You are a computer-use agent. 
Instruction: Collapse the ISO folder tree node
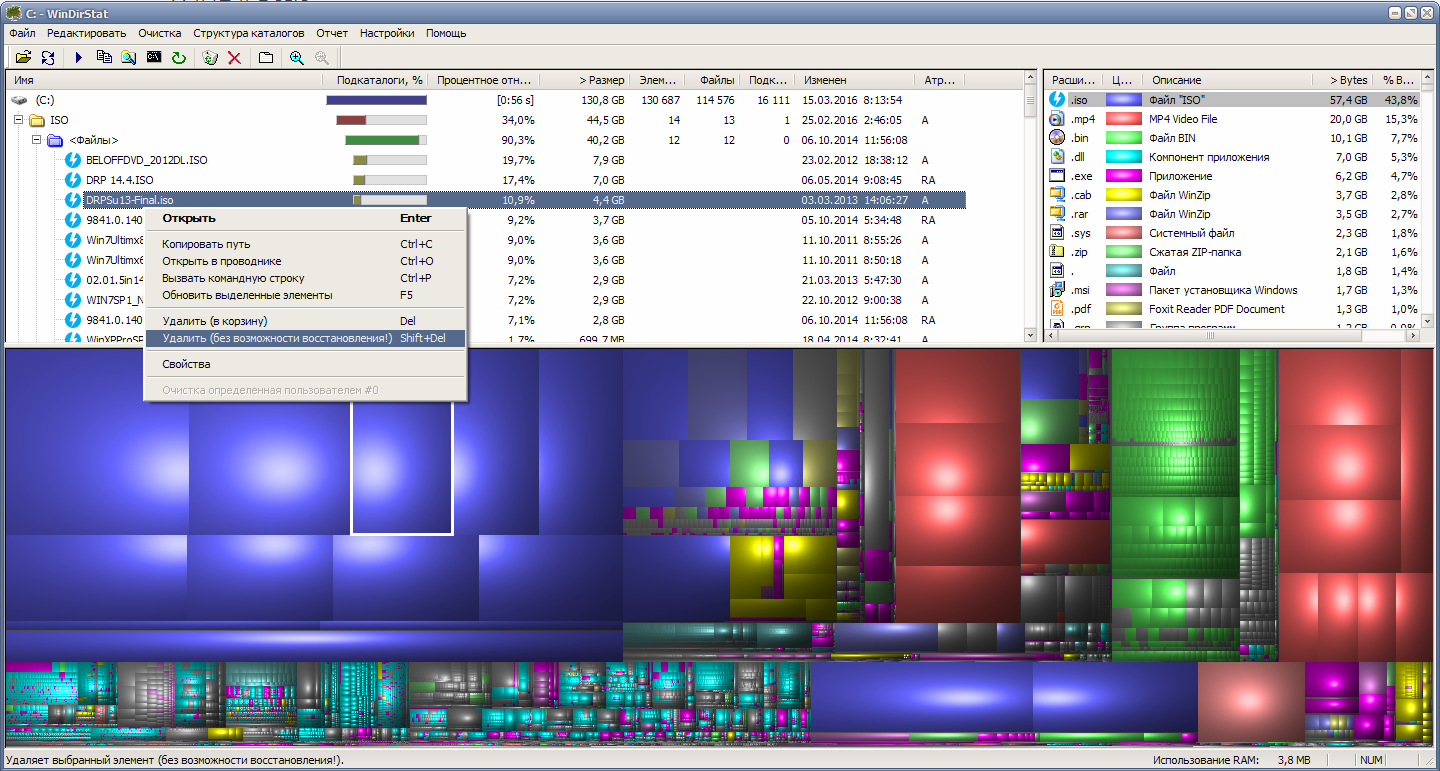pos(18,120)
